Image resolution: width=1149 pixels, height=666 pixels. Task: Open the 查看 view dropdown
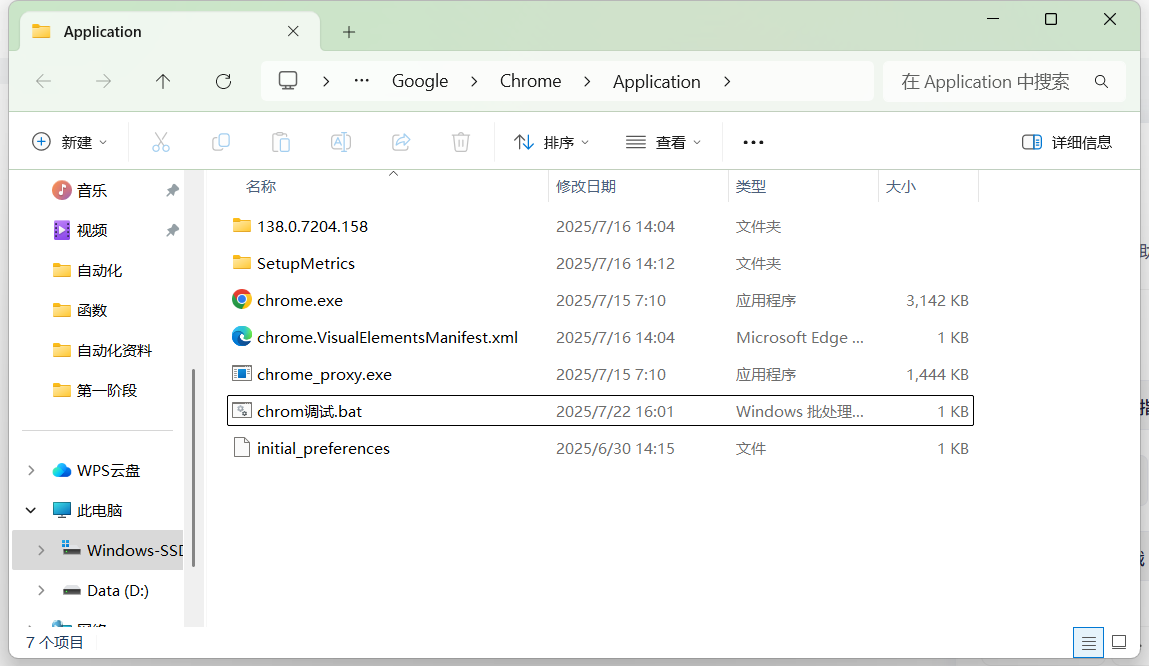[x=663, y=141]
